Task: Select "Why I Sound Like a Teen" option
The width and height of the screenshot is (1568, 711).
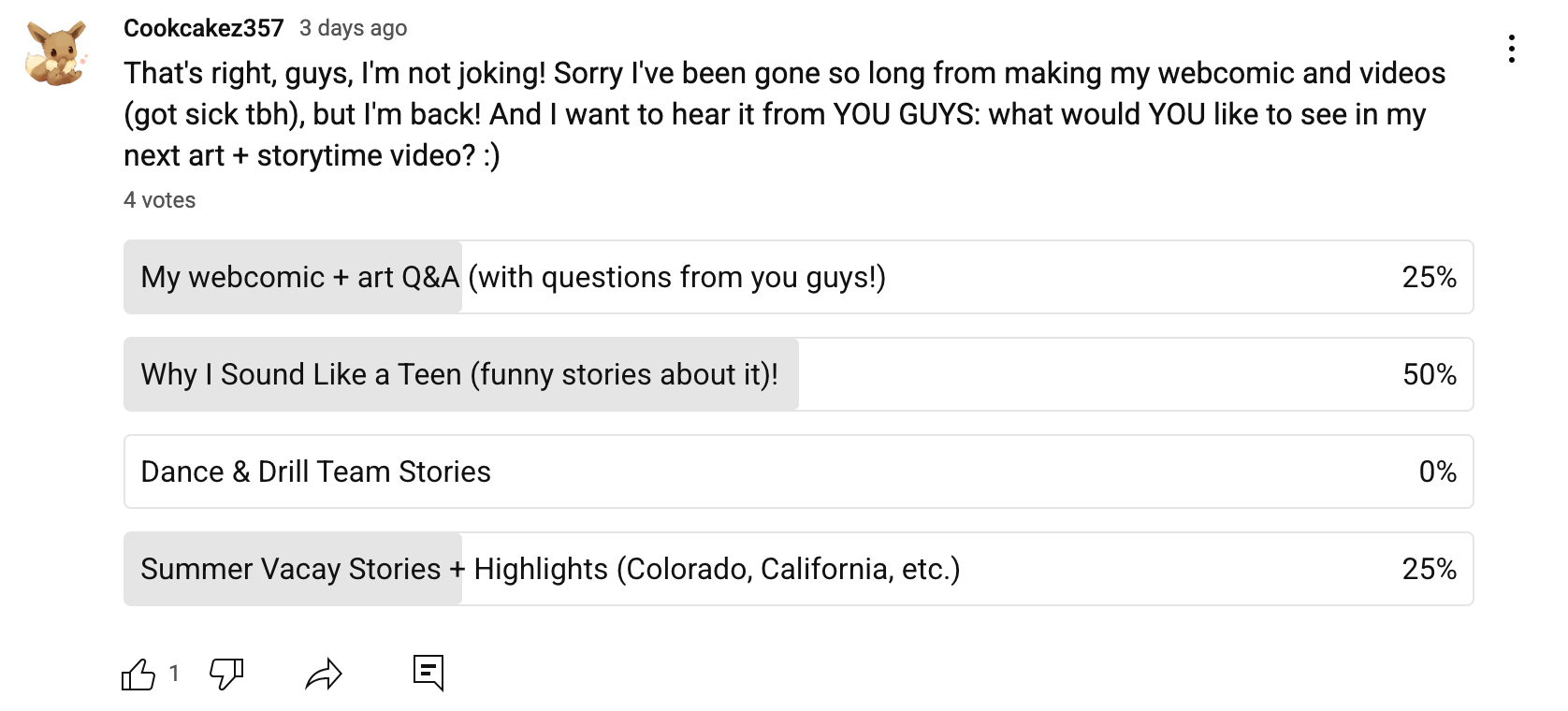Action: (x=458, y=374)
